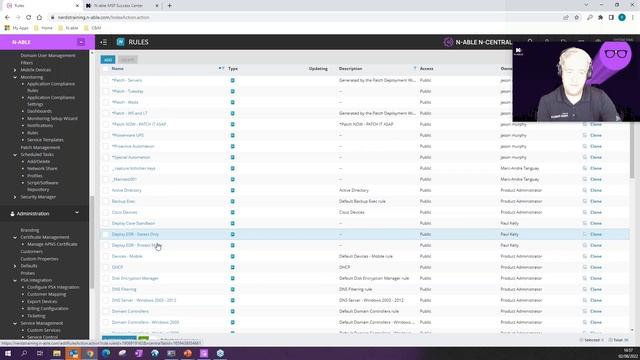Image resolution: width=640 pixels, height=360 pixels.
Task: Open Windows taskbar search
Action: click(x=24, y=353)
